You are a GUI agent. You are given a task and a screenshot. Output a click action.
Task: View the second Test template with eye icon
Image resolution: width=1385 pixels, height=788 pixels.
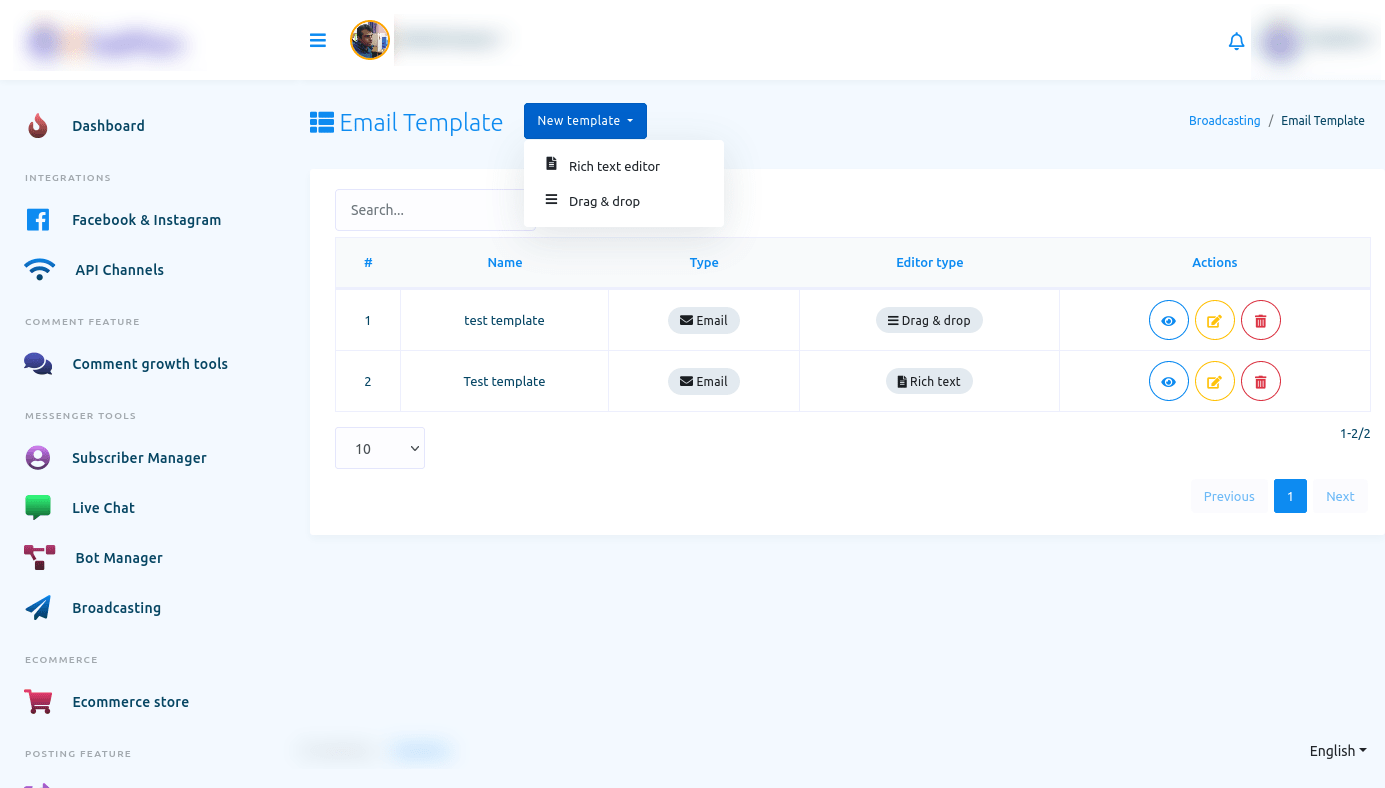point(1168,382)
